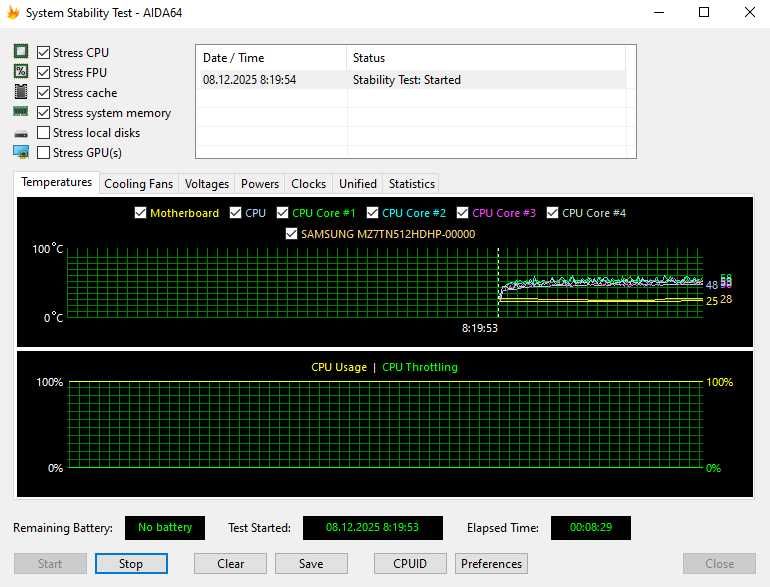The image size is (770, 587).
Task: Click the cache chip icon beside Stress cache
Action: [x=21, y=92]
